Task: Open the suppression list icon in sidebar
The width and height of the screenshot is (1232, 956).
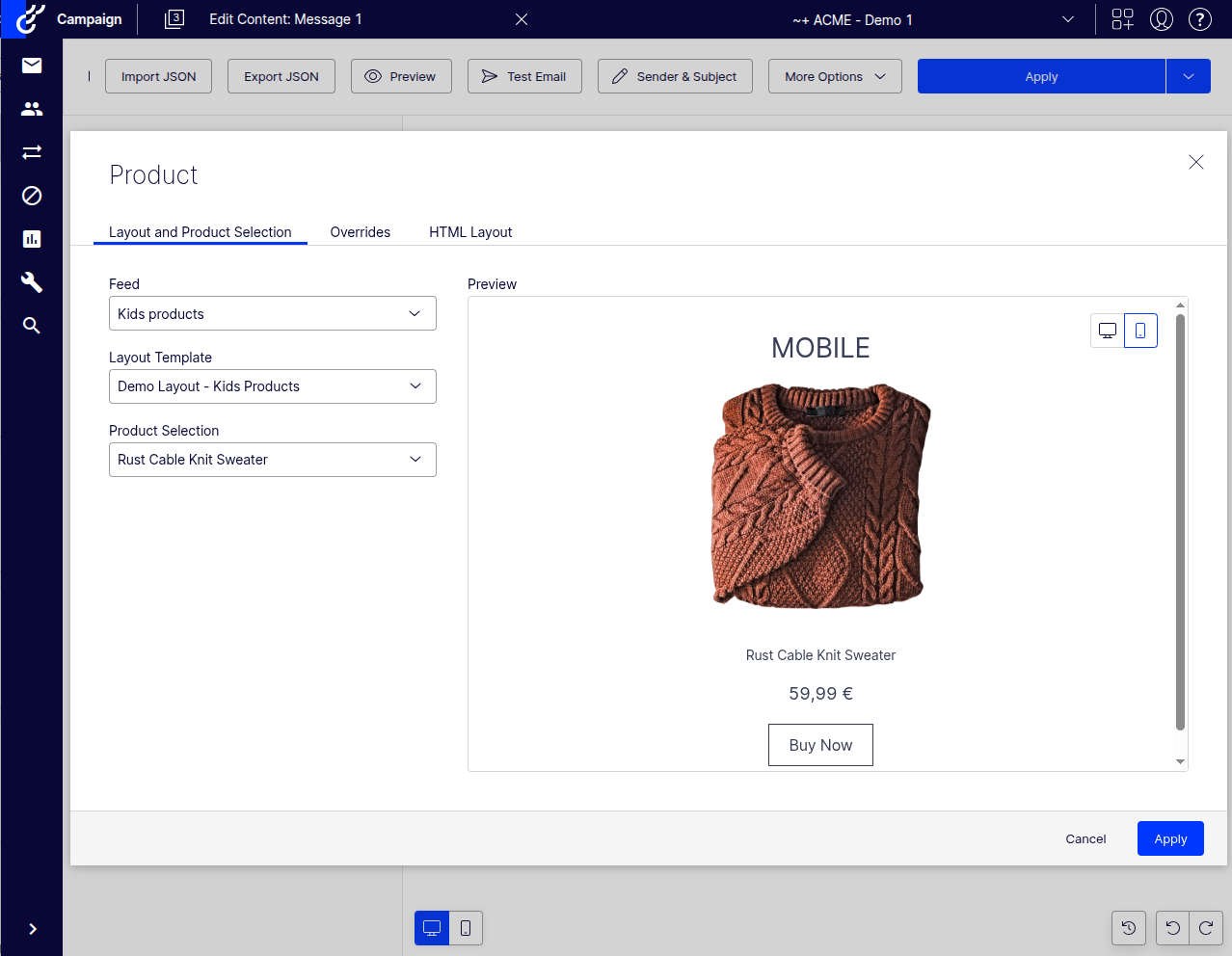Action: (x=31, y=196)
